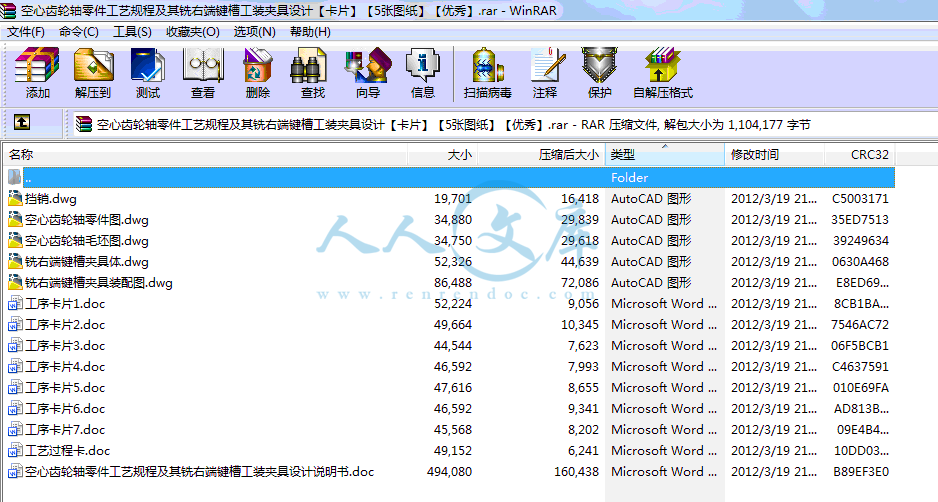Click the packed size value 72,086
The image size is (938, 502).
coord(580,282)
